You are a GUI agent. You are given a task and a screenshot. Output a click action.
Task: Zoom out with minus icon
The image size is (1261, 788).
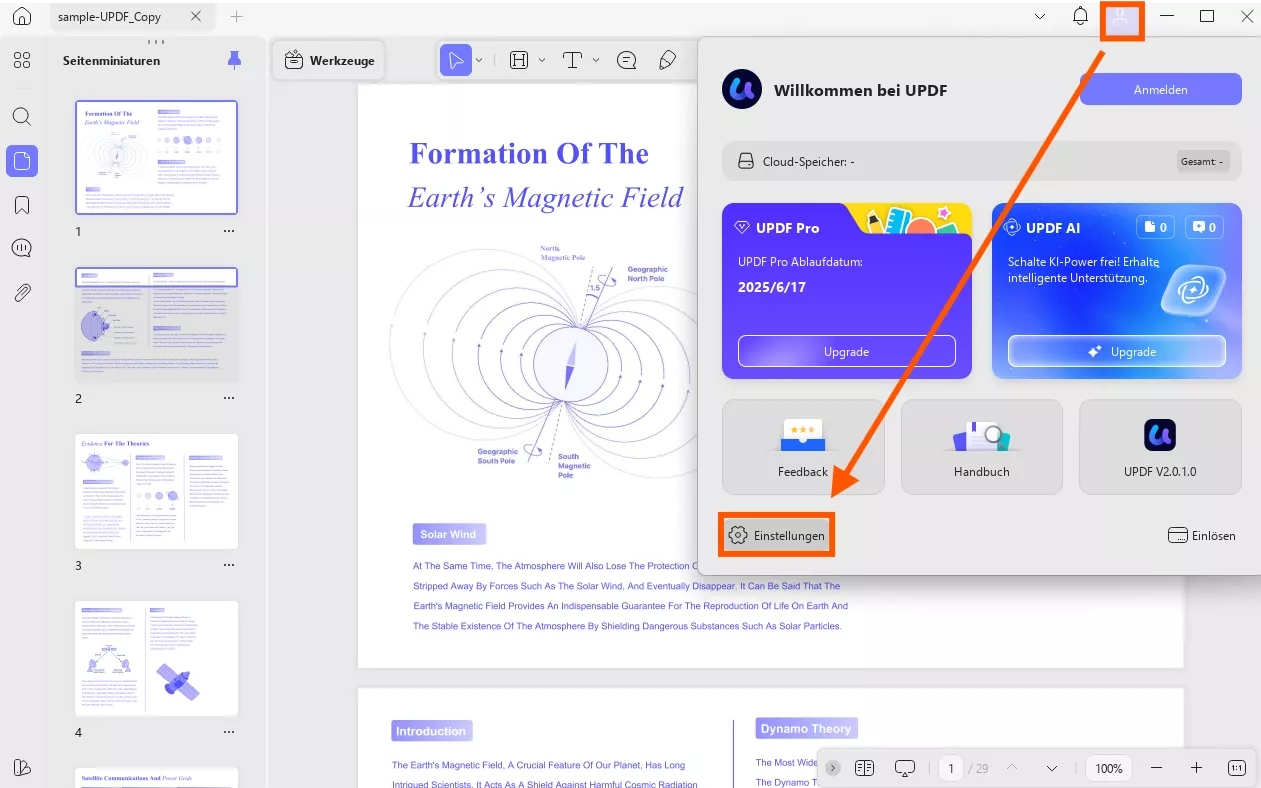tap(1156, 768)
